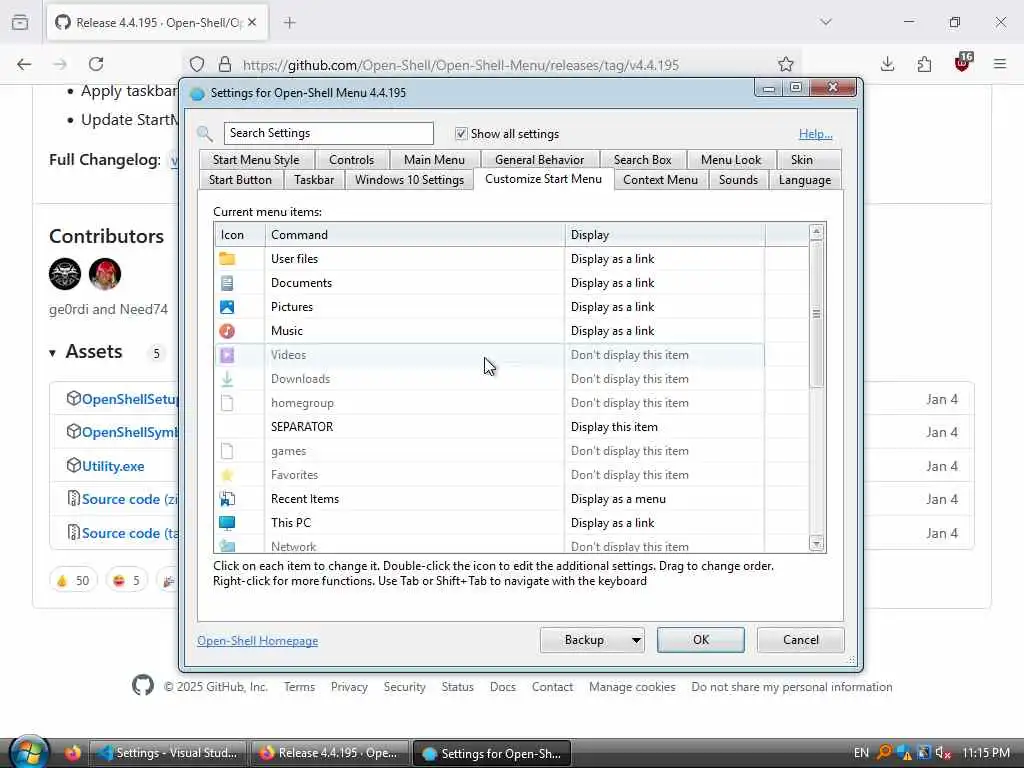This screenshot has width=1024, height=768.
Task: Click the search magnifier icon in Settings
Action: [x=205, y=134]
